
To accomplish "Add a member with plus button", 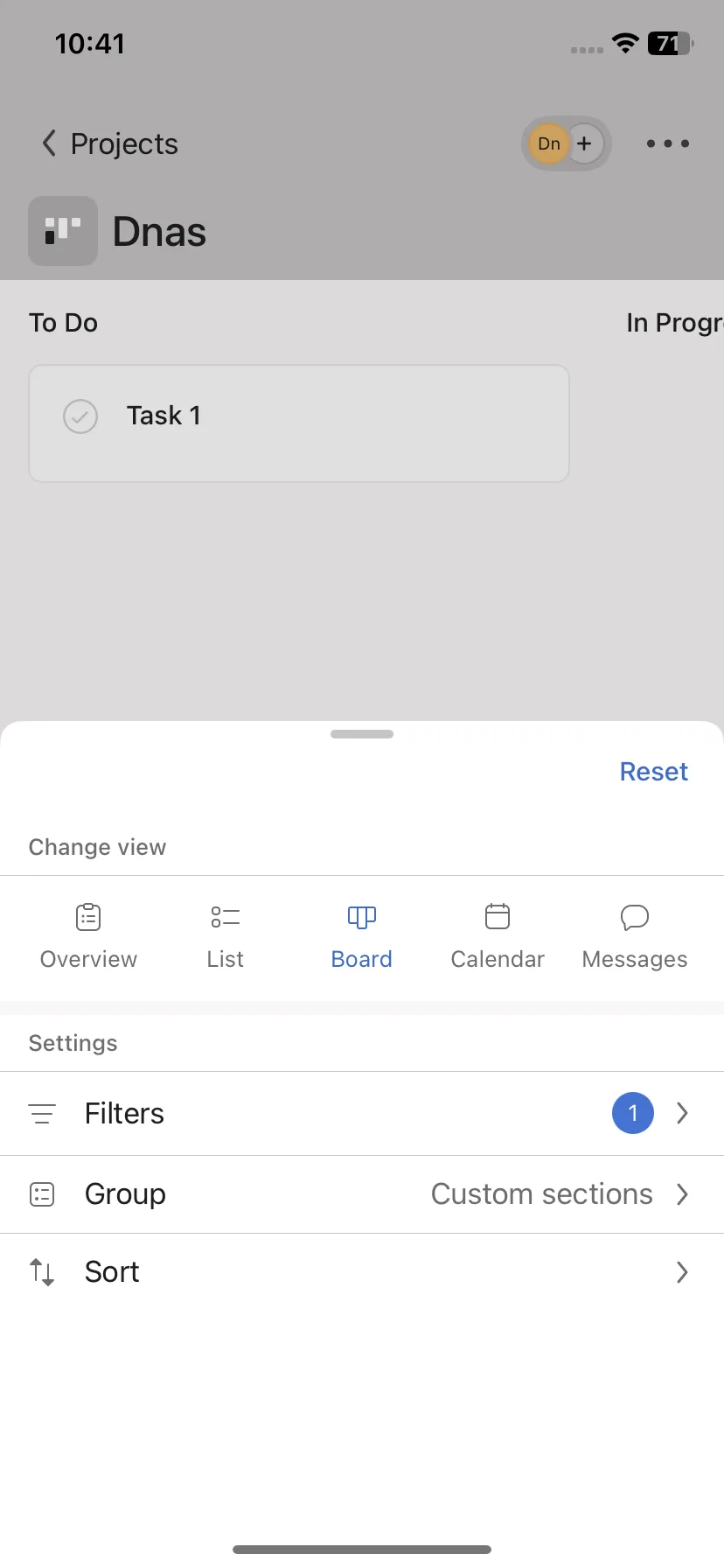I will [x=585, y=143].
